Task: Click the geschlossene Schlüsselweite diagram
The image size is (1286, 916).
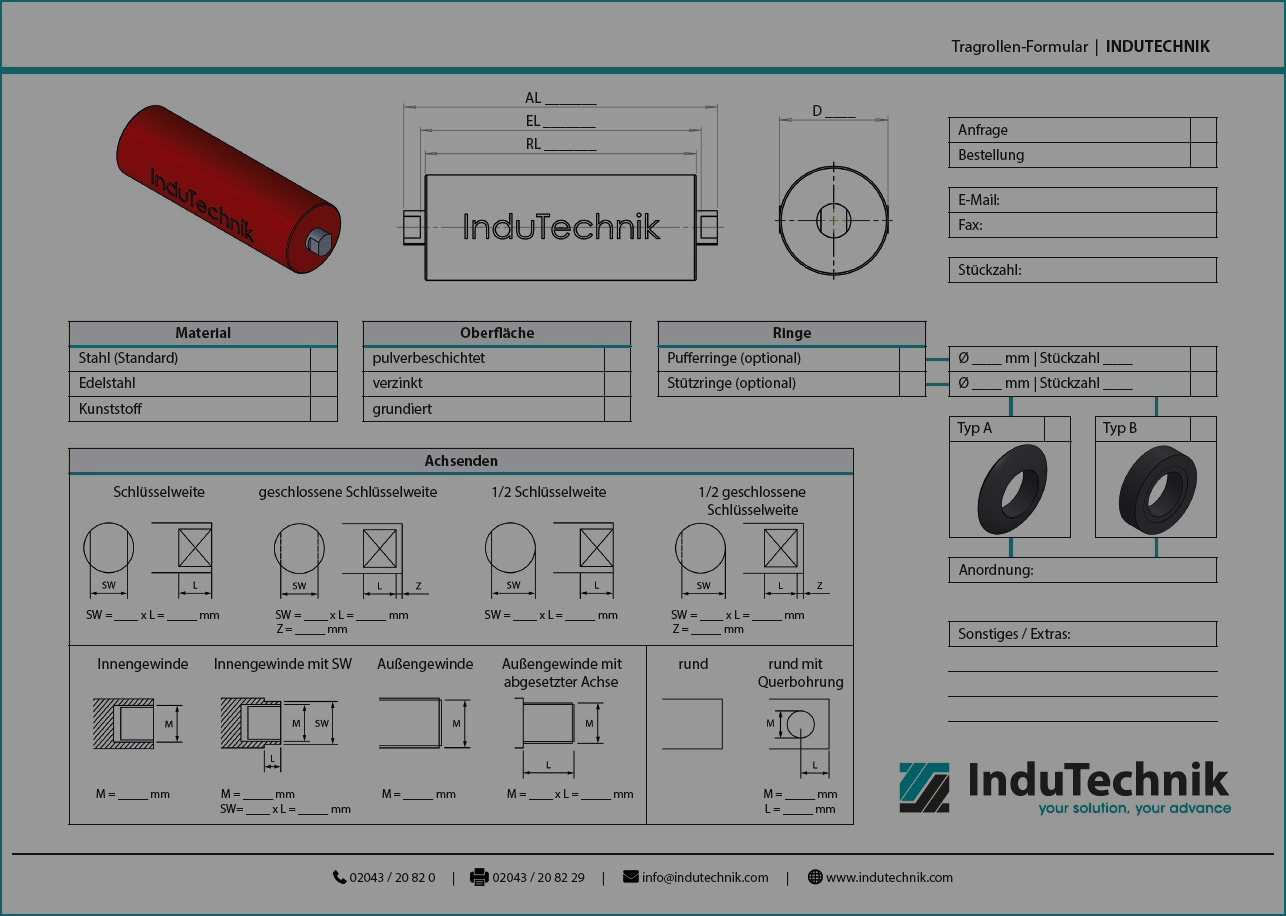Action: (350, 558)
